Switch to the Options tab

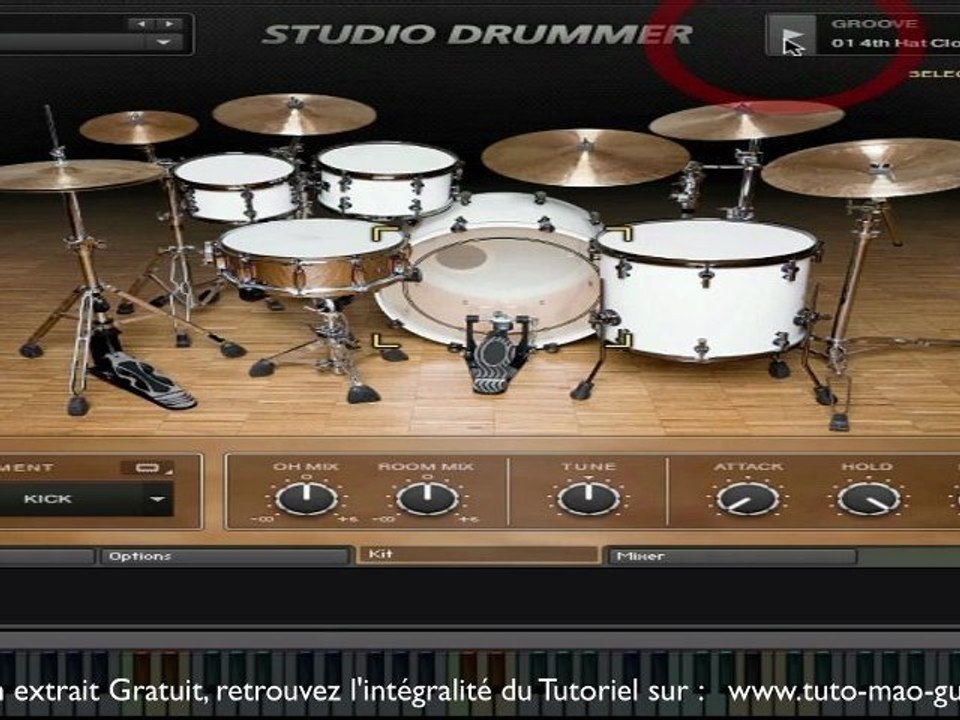tap(225, 556)
